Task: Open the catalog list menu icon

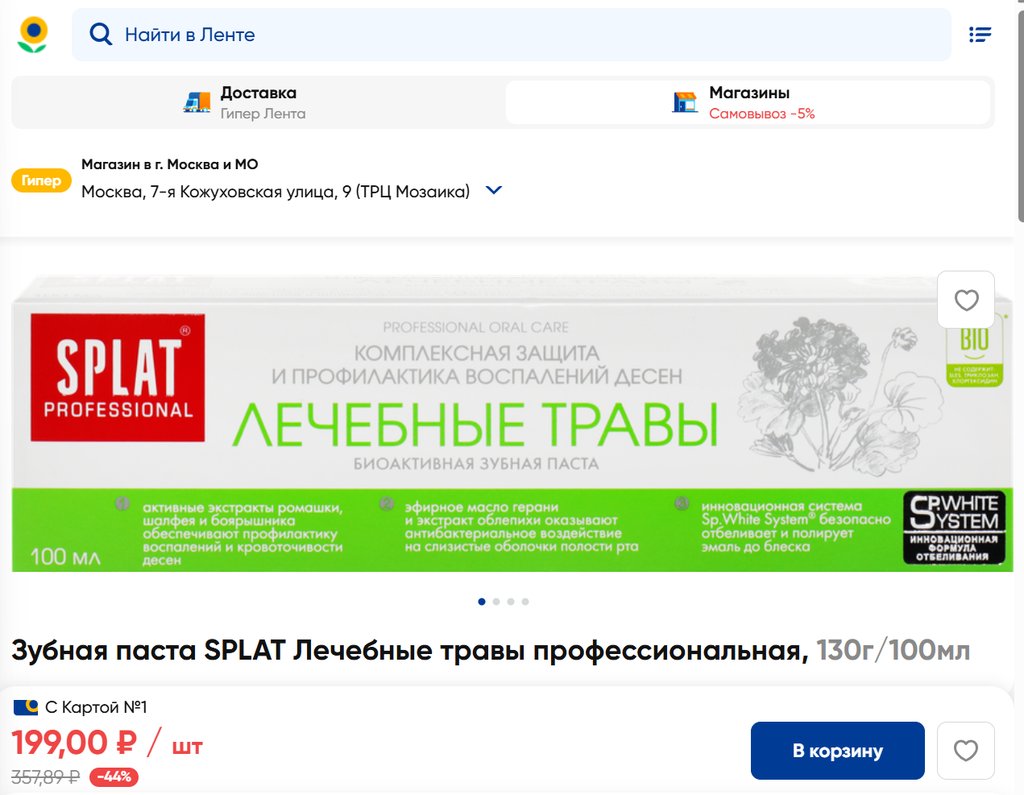Action: [x=980, y=35]
